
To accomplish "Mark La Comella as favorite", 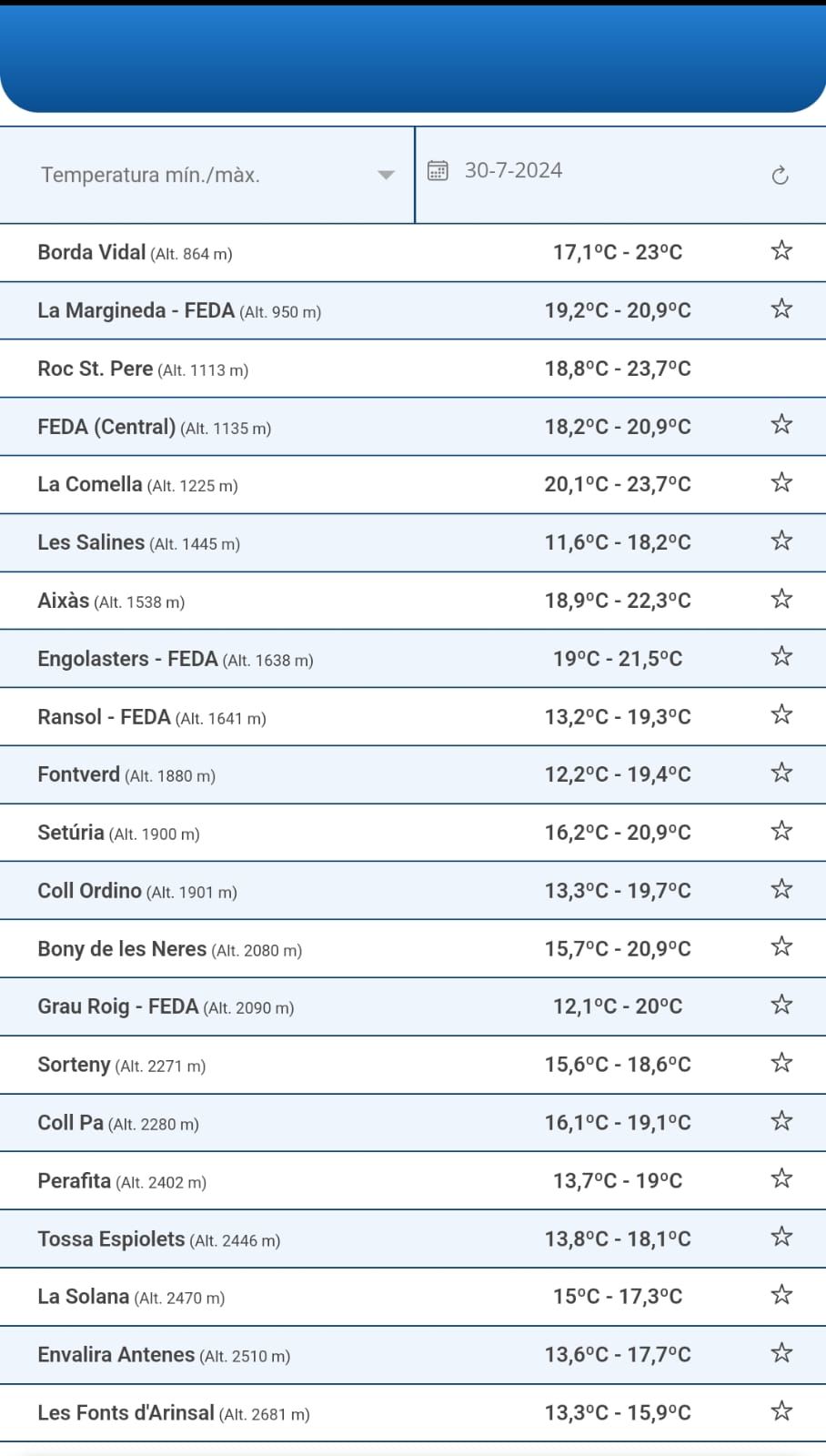I will point(781,483).
